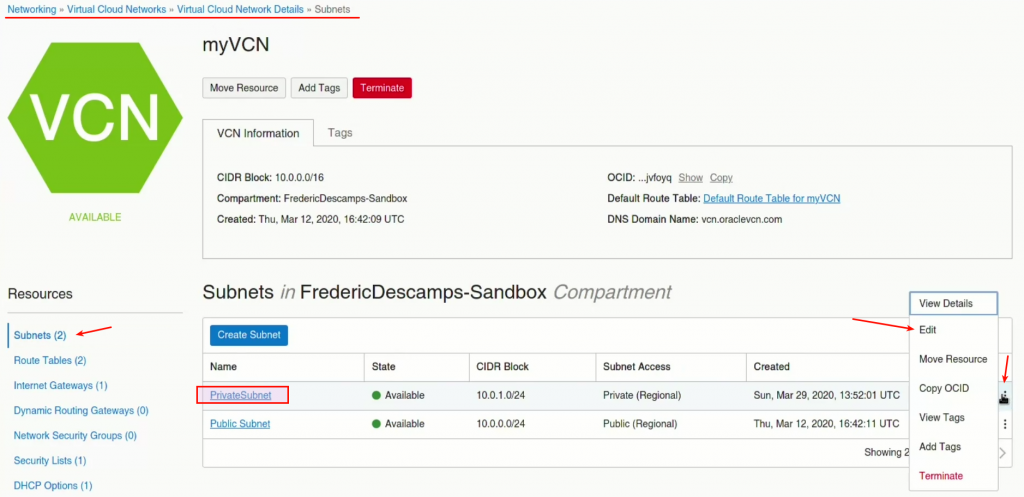Click the CIDR Block 10.0.0.0/16 text
The width and height of the screenshot is (1024, 497).
pyautogui.click(x=270, y=178)
